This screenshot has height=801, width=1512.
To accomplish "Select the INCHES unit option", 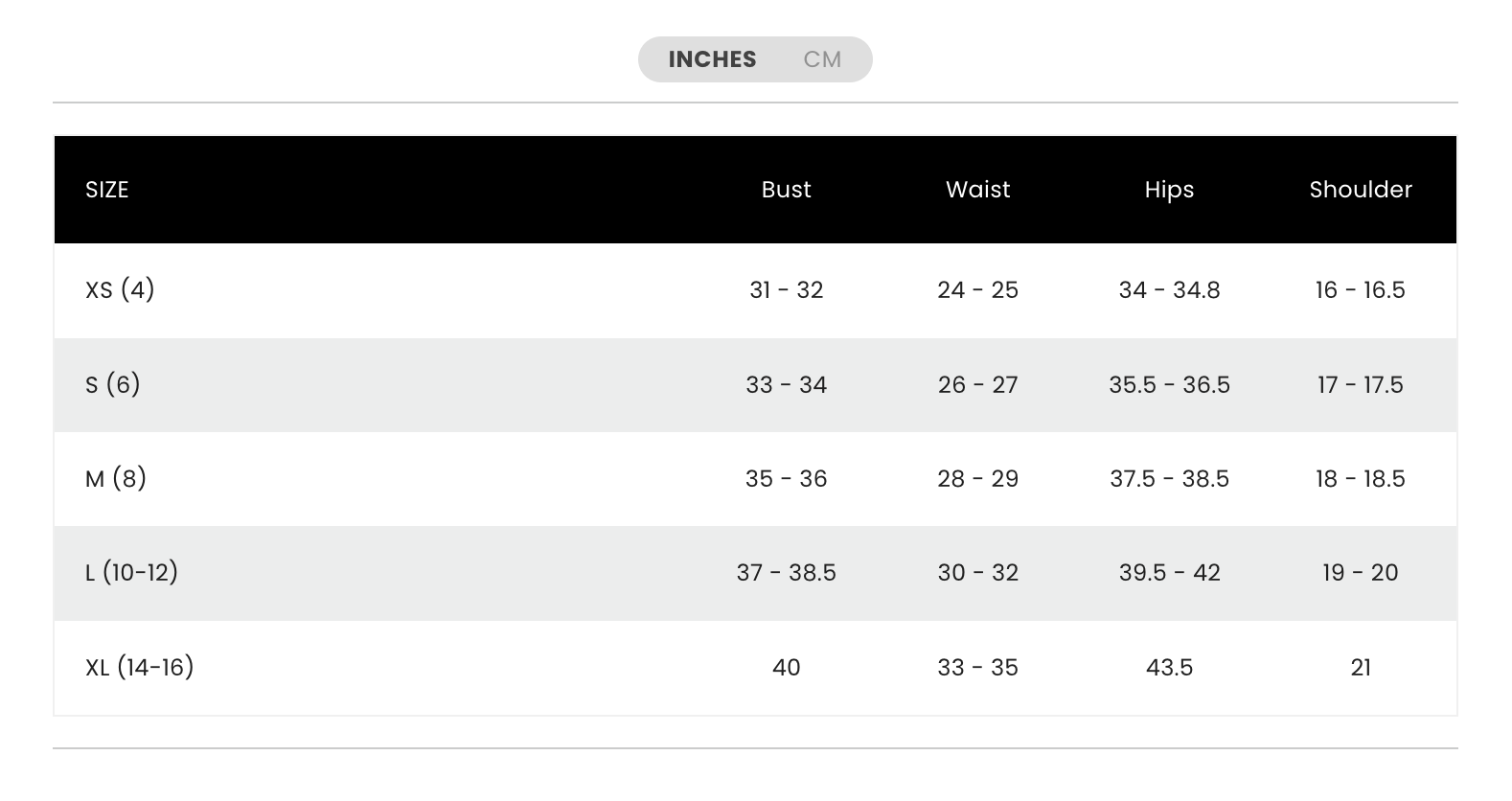I will [x=712, y=59].
